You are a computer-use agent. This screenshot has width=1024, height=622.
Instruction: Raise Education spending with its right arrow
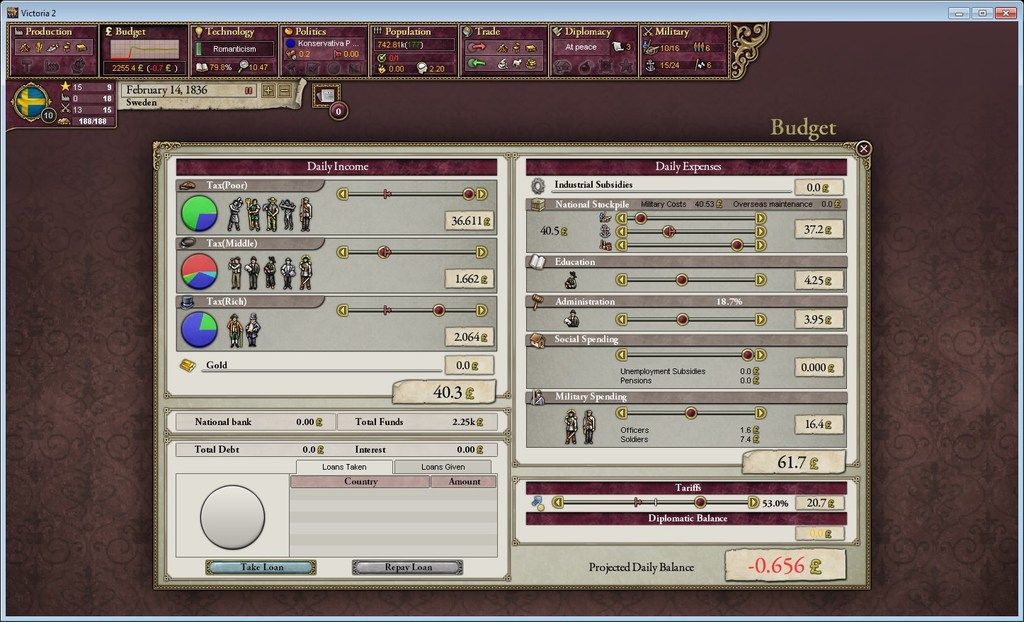pos(760,280)
